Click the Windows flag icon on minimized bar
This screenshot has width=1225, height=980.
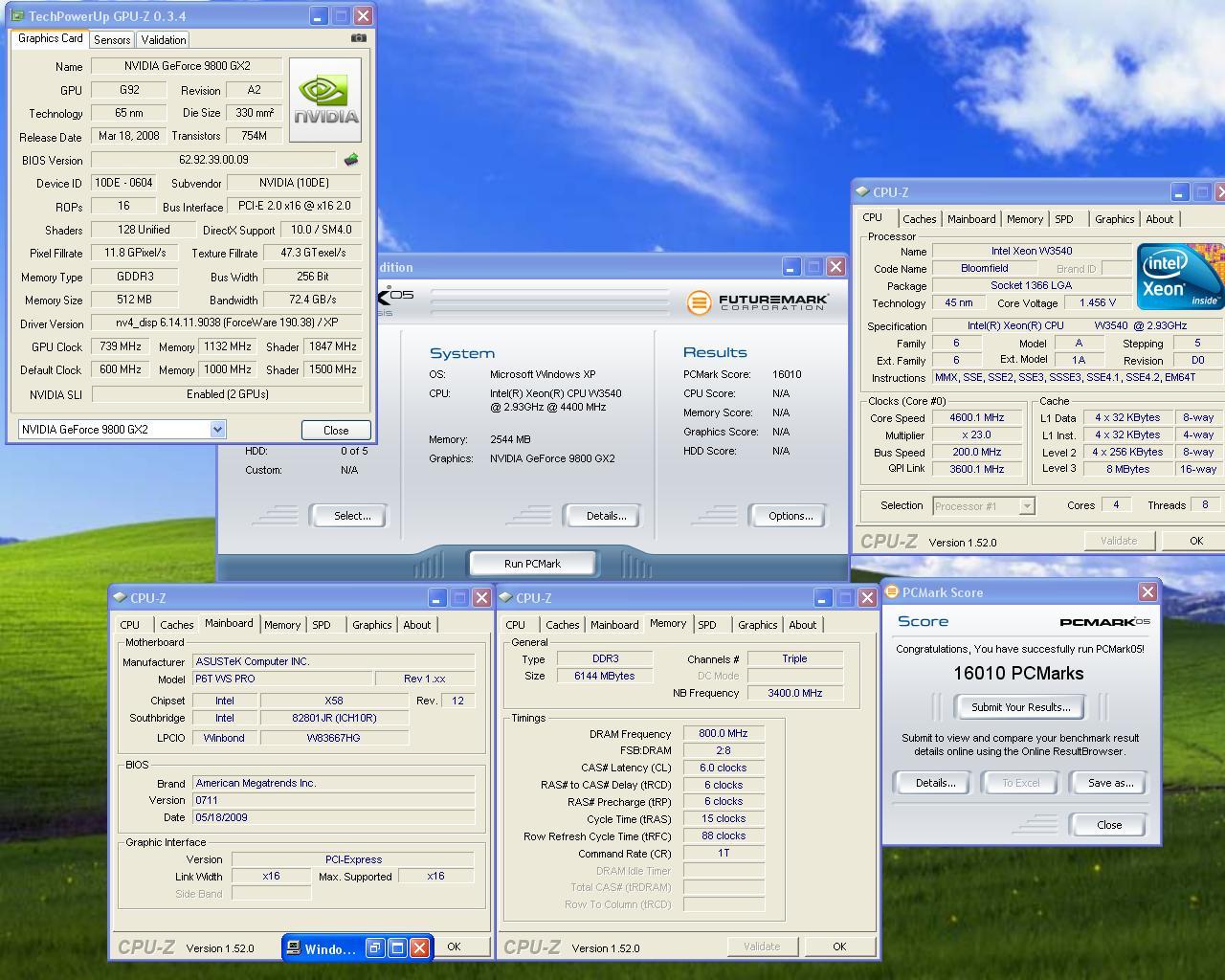point(293,948)
